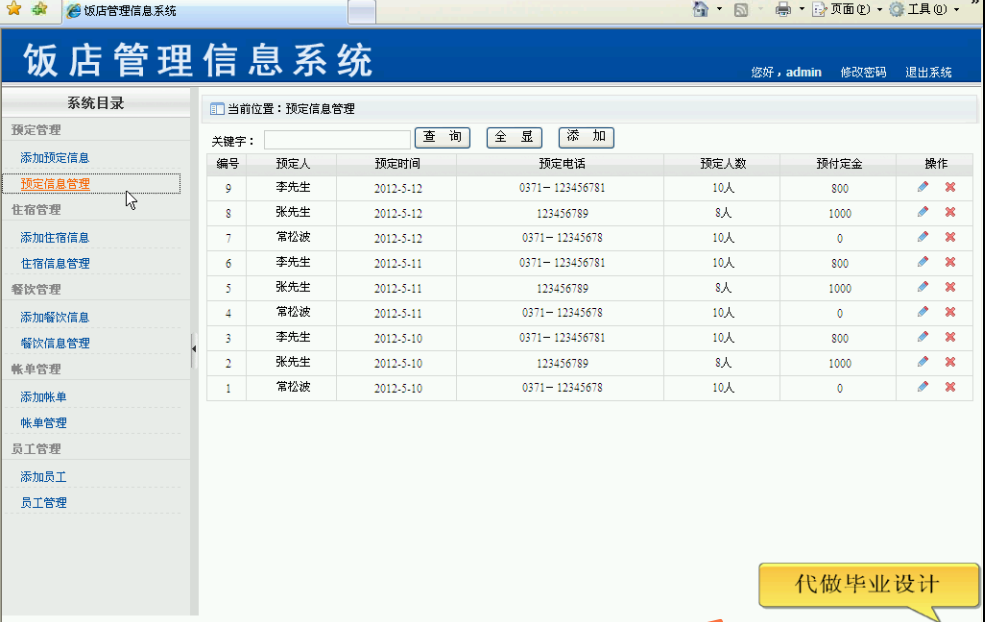Open a new blank browser tab

[x=362, y=13]
